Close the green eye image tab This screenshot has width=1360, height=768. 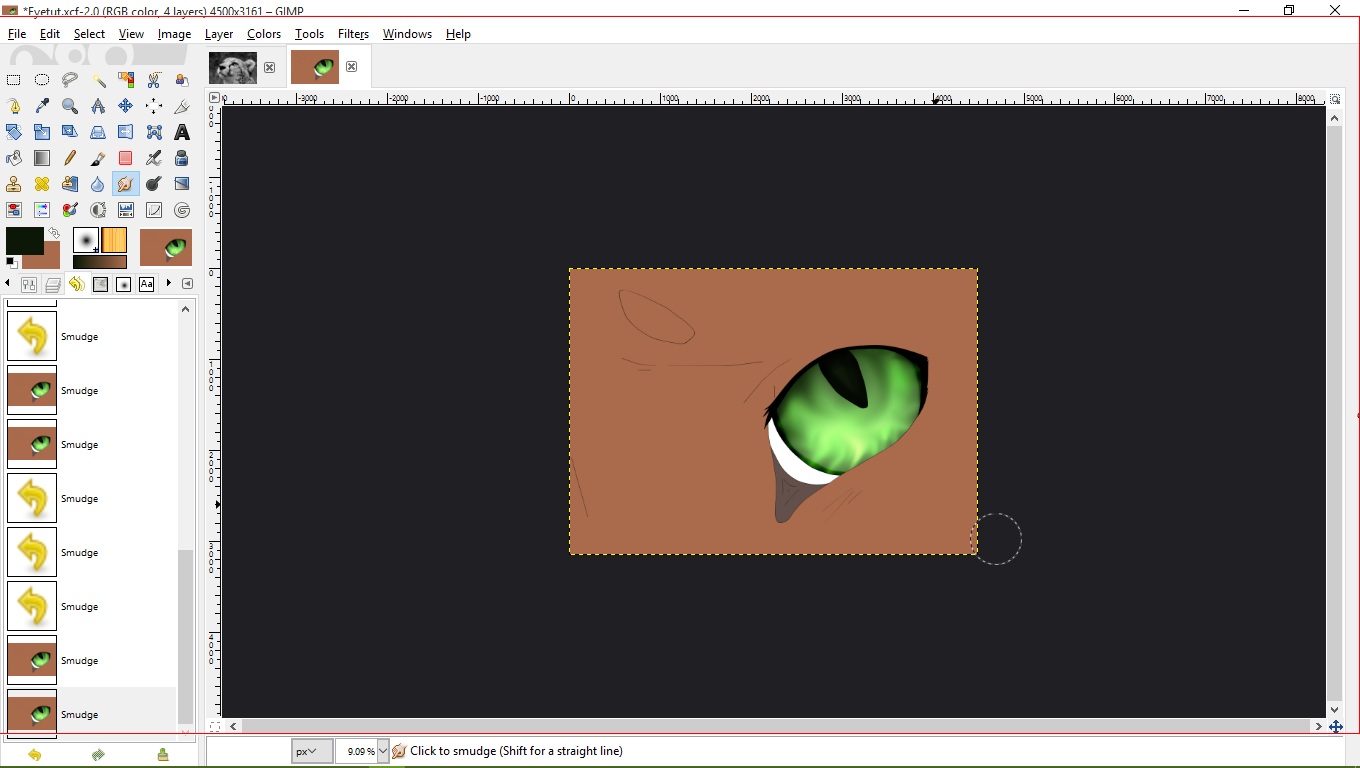(351, 67)
